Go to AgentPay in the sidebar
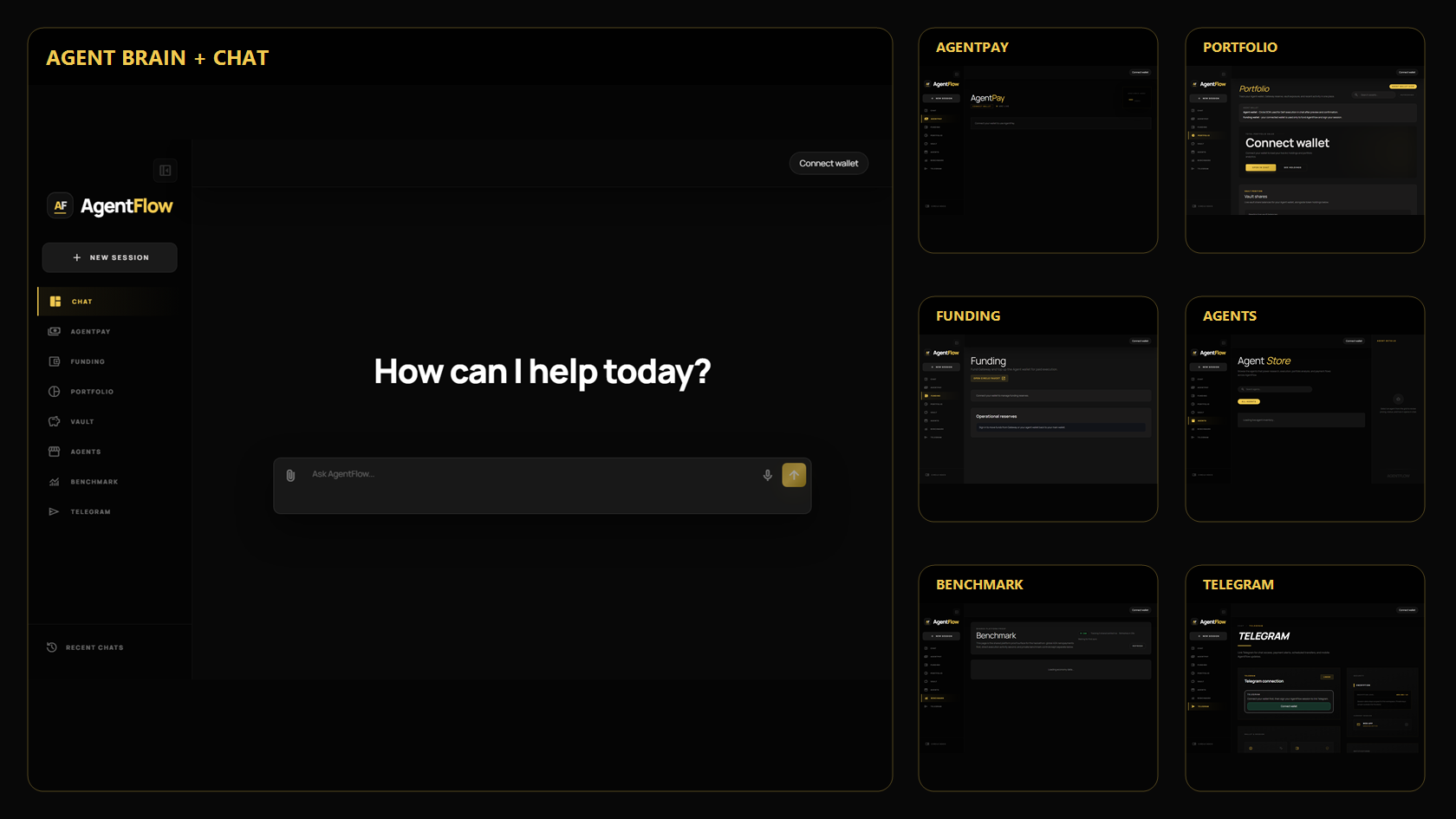Image resolution: width=1456 pixels, height=819 pixels. [x=90, y=332]
